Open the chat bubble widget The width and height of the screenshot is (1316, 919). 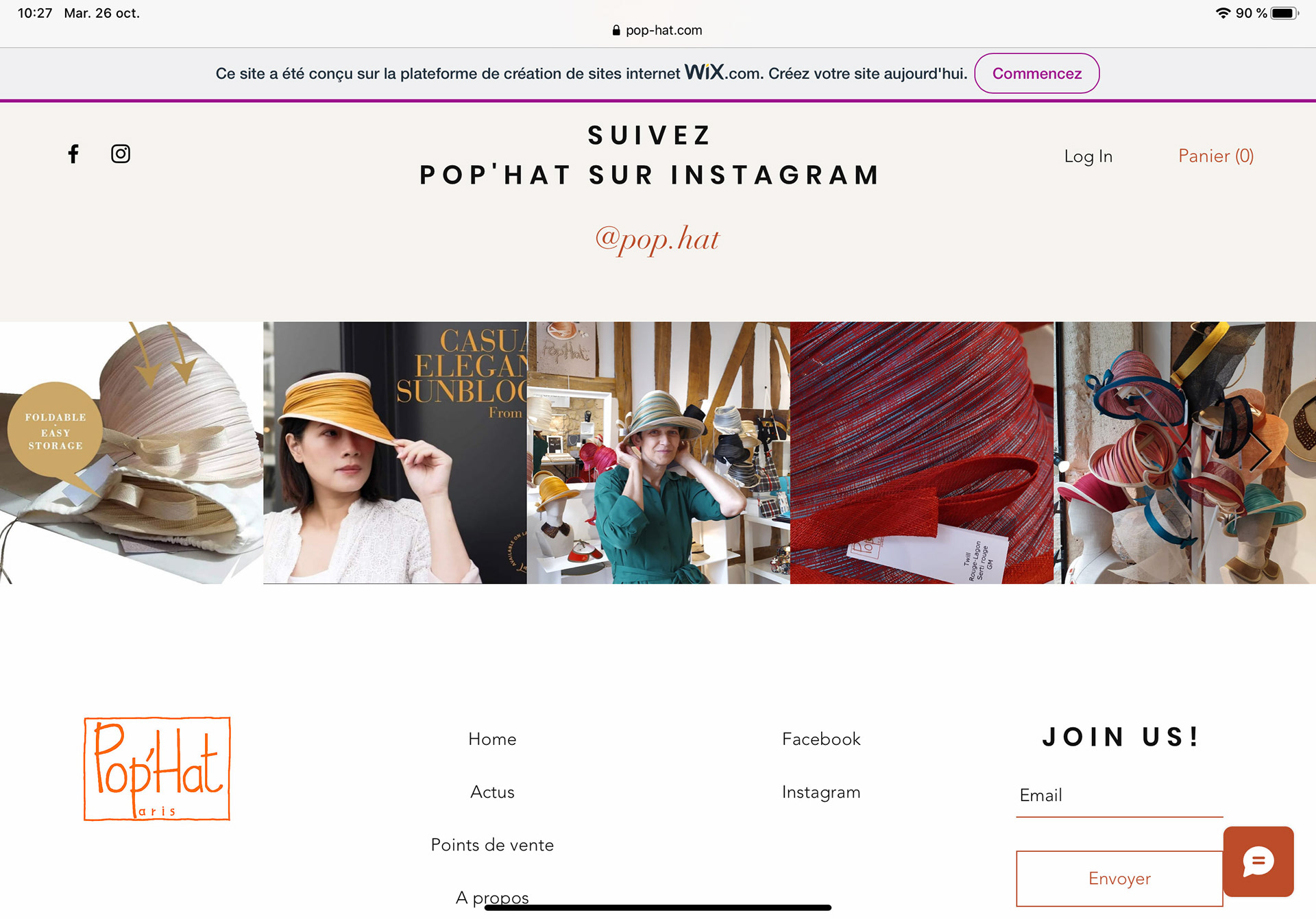[x=1258, y=861]
